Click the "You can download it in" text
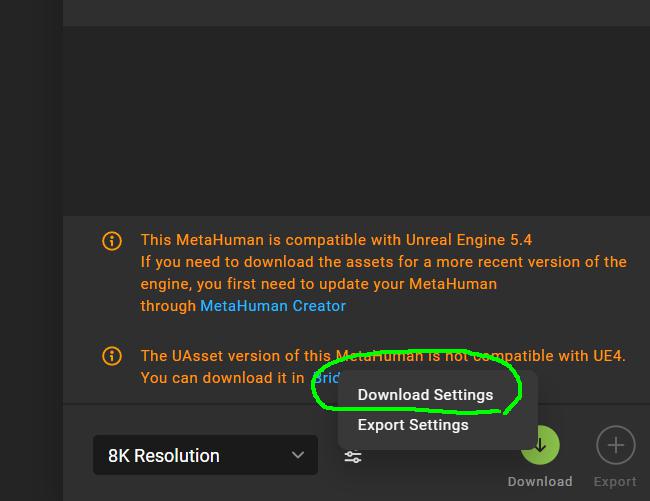Viewport: 650px width, 501px height. click(x=223, y=378)
